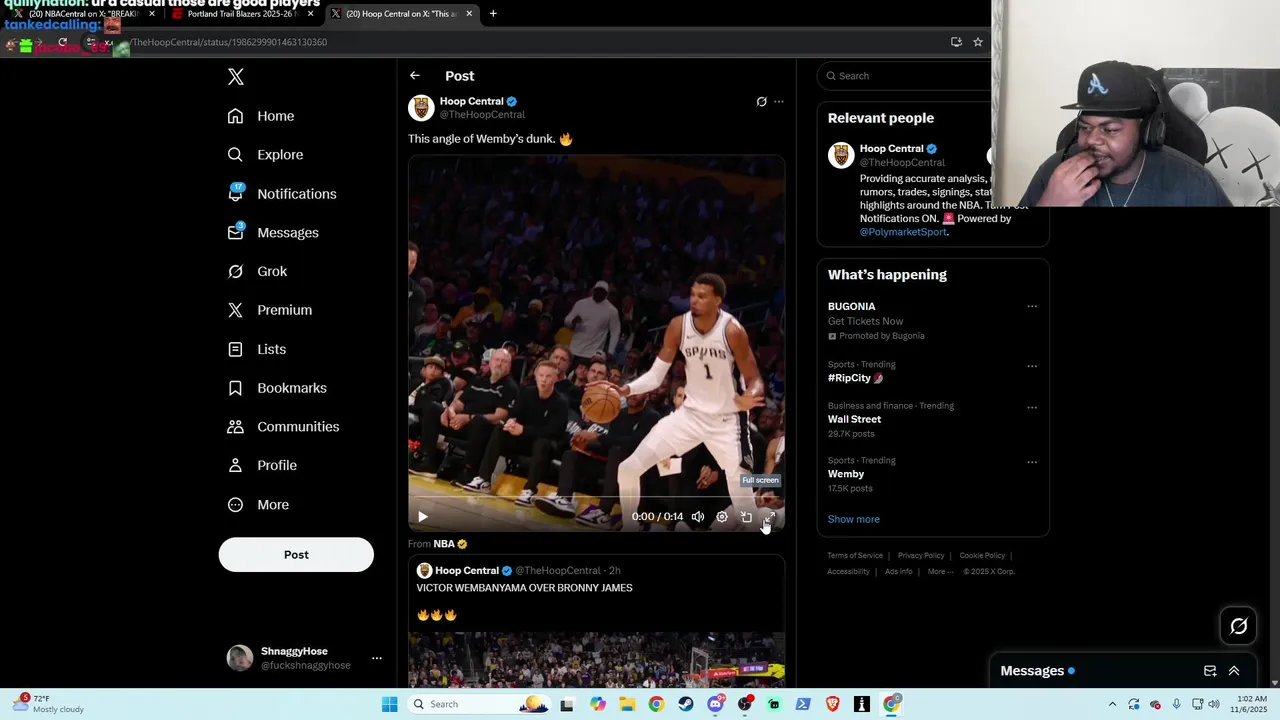Open a new browser tab
The width and height of the screenshot is (1280, 720).
click(493, 14)
